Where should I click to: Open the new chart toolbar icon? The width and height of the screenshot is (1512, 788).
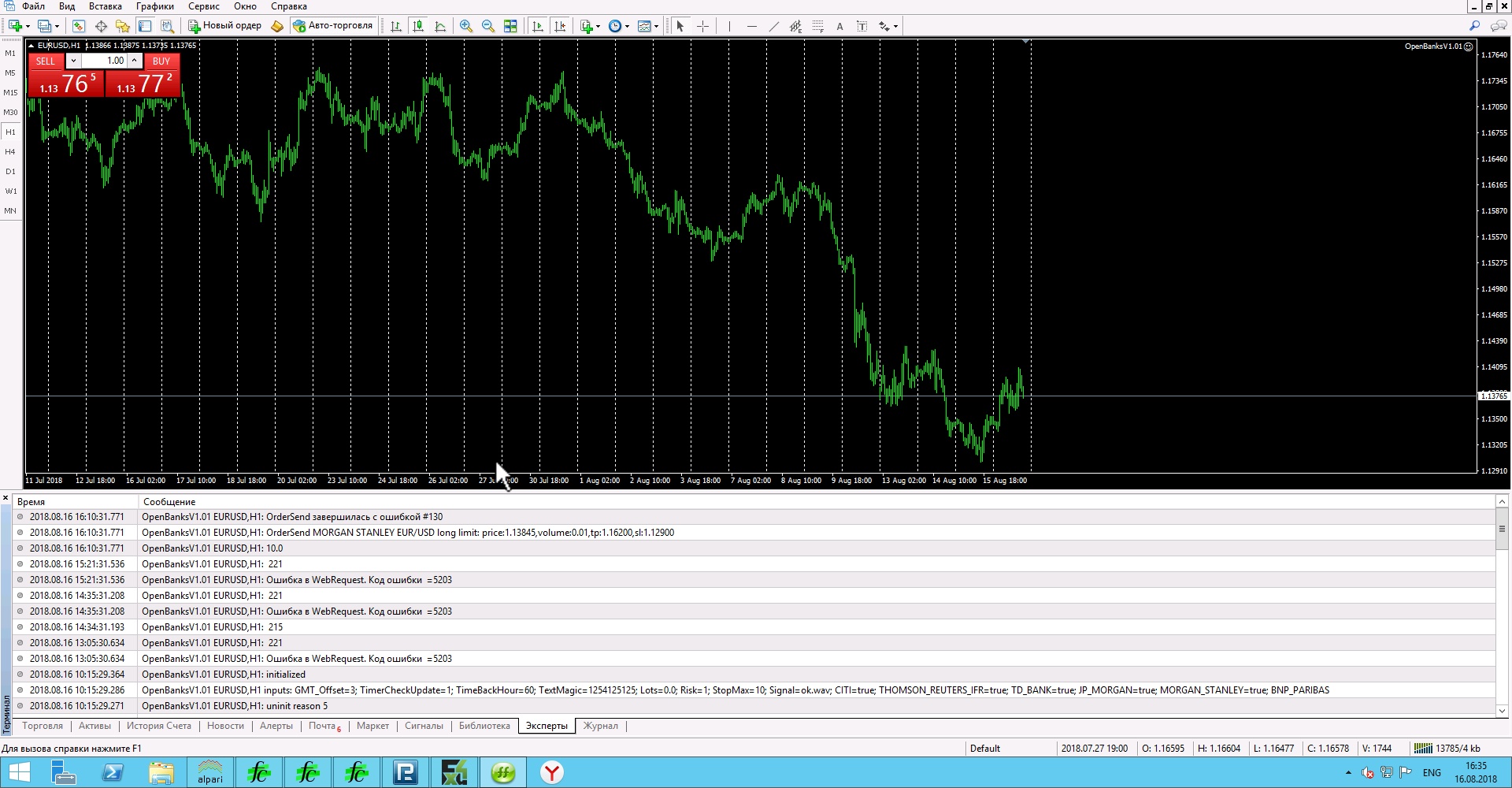pos(14,26)
